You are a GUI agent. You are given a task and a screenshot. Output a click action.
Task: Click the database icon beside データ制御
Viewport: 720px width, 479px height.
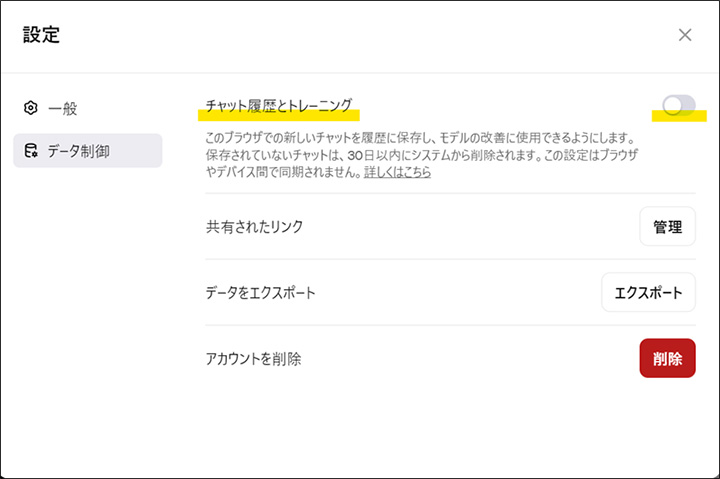31,151
